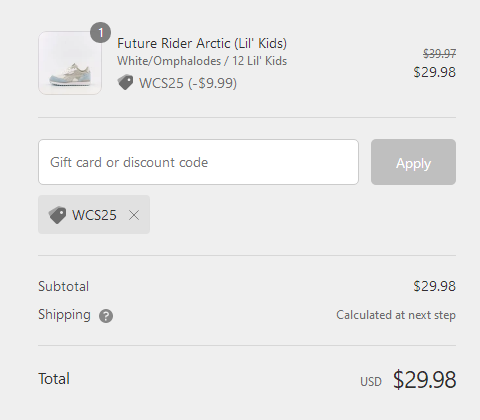Click the Future Rider Arctic product title
Screen dimensions: 480x420
tap(202, 43)
